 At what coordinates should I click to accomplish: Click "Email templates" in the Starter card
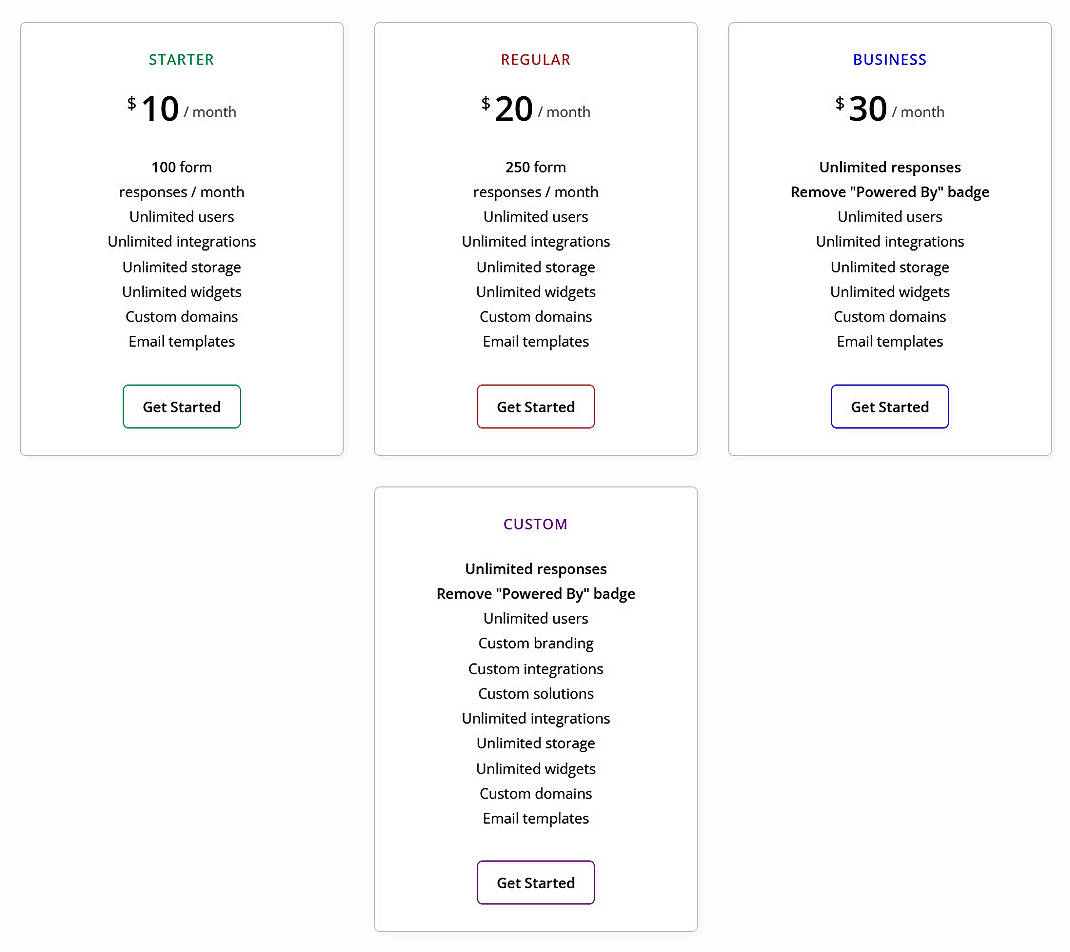pyautogui.click(x=181, y=341)
